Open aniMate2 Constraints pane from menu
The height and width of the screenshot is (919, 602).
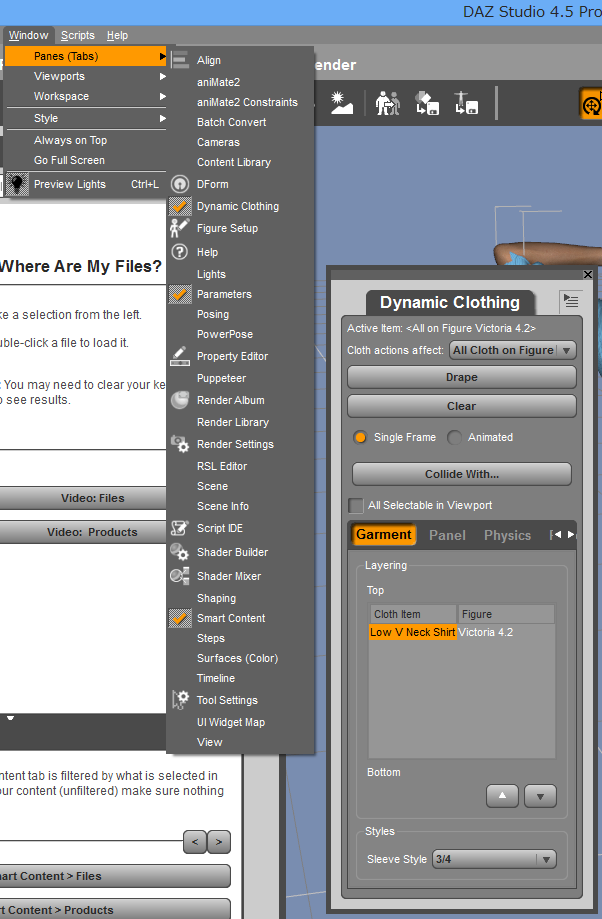247,102
